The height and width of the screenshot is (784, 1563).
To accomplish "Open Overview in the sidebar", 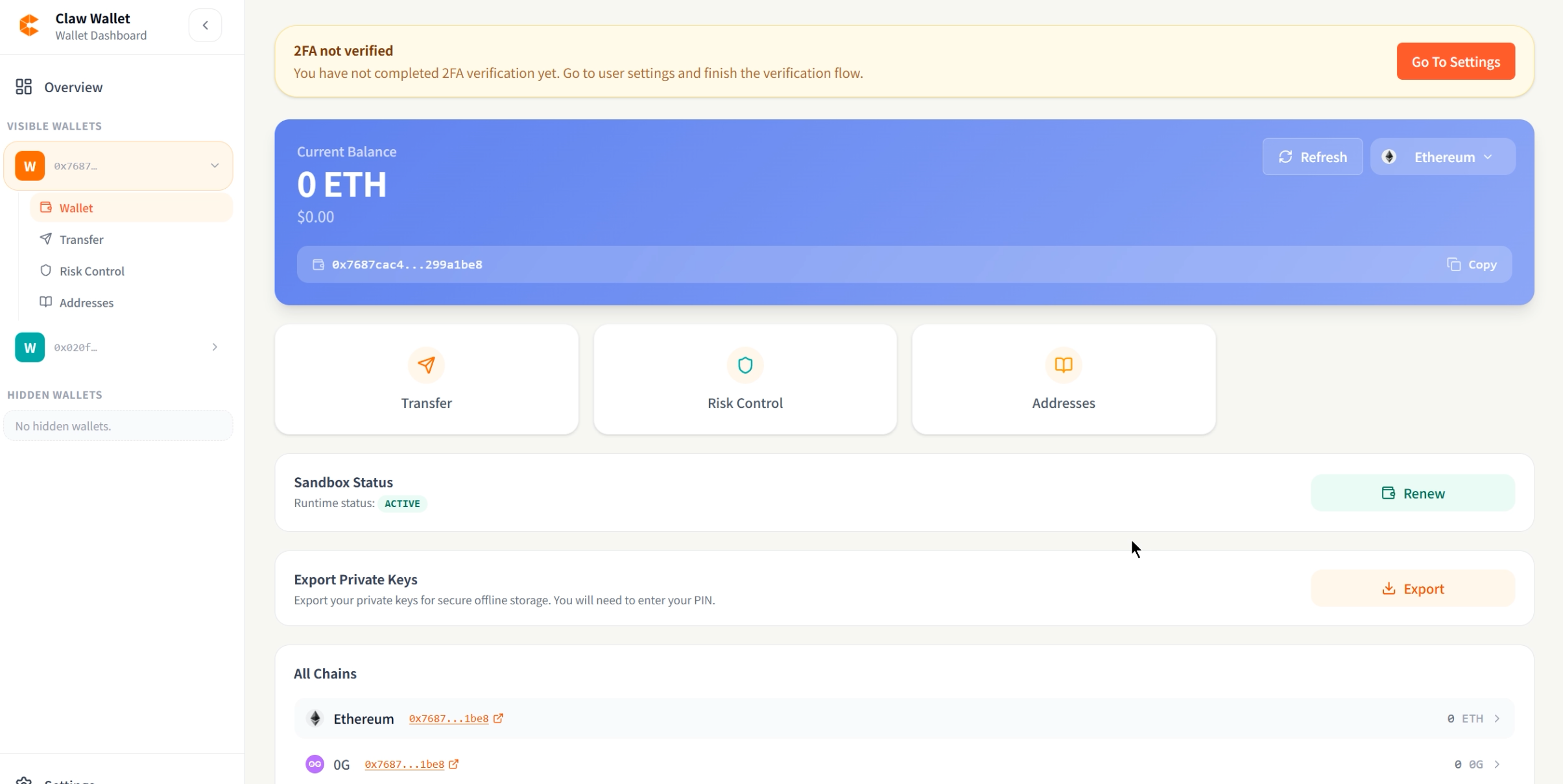I will pyautogui.click(x=73, y=87).
